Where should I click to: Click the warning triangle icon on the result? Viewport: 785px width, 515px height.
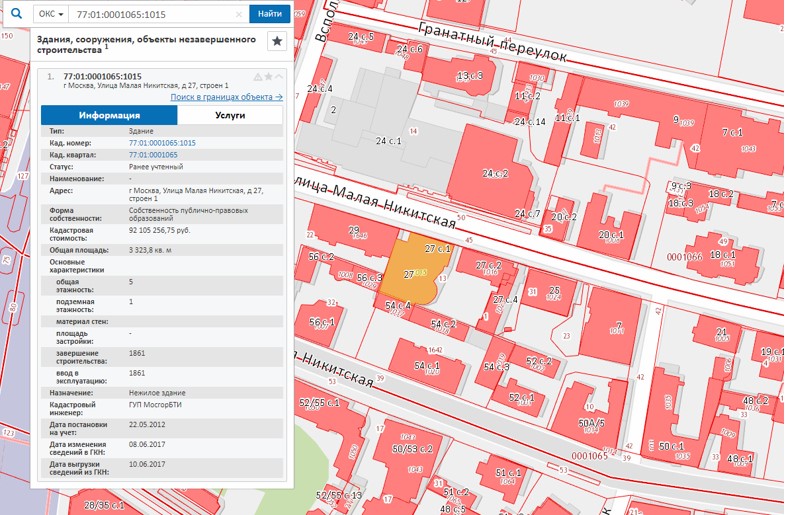point(257,76)
